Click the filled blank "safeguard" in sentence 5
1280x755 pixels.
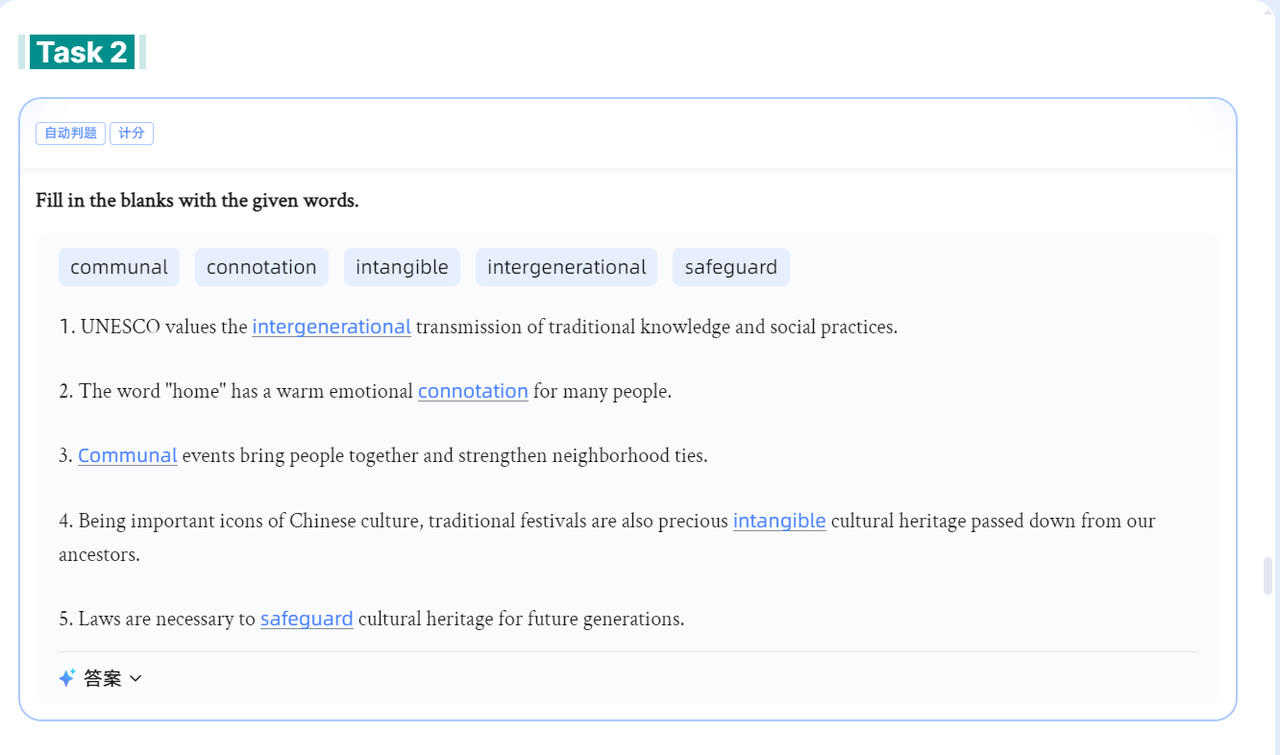click(x=307, y=619)
